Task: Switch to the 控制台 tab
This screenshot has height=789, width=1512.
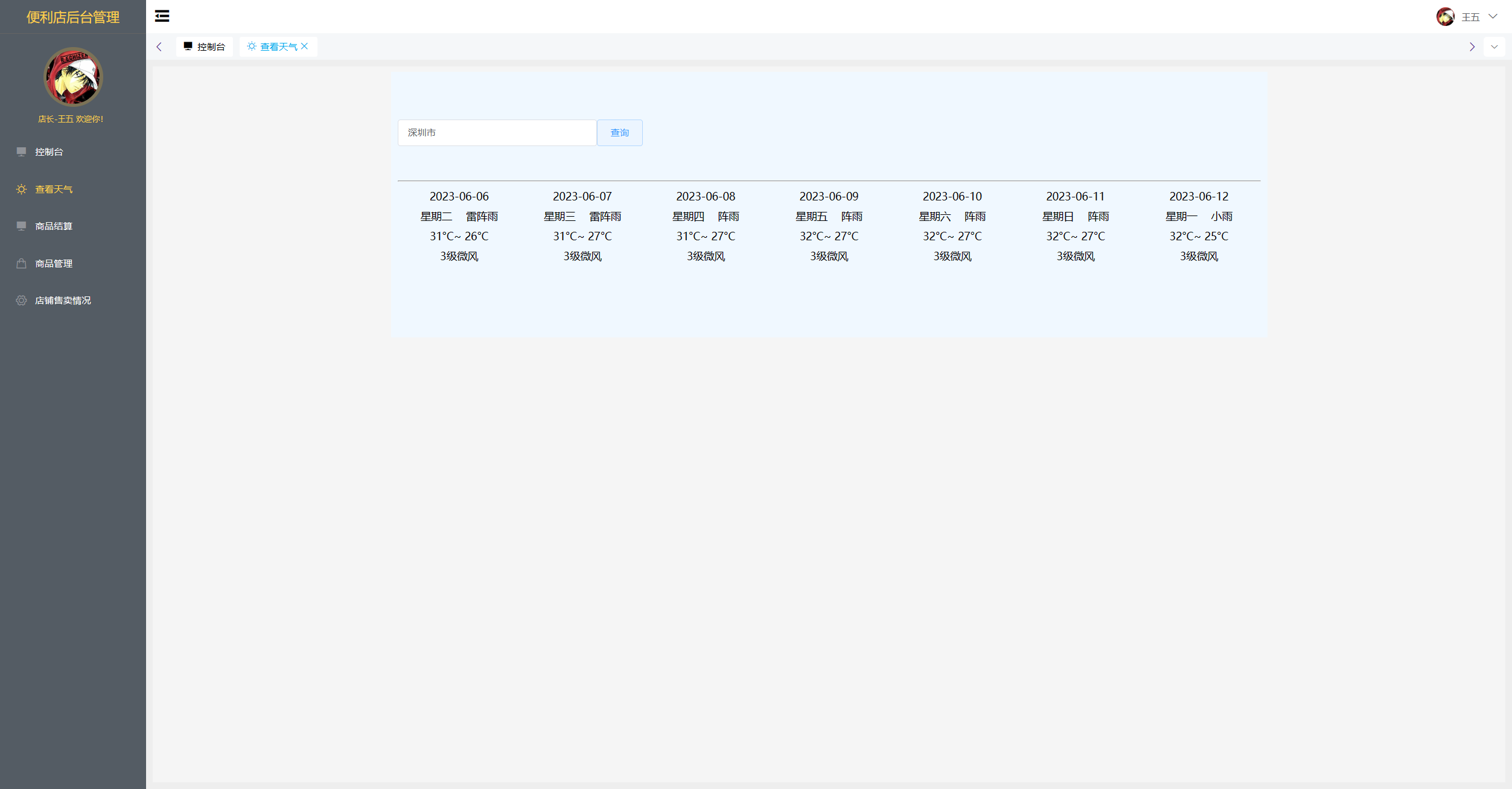Action: 205,46
